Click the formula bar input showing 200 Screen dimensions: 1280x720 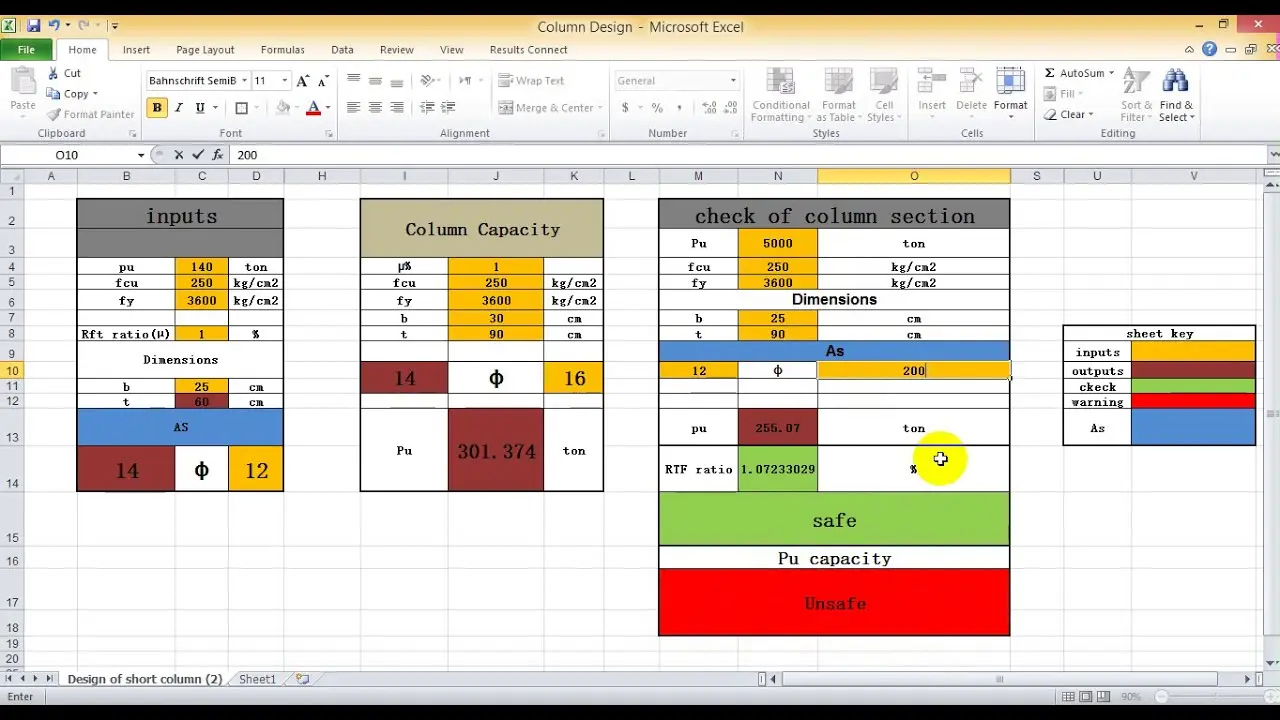point(748,155)
